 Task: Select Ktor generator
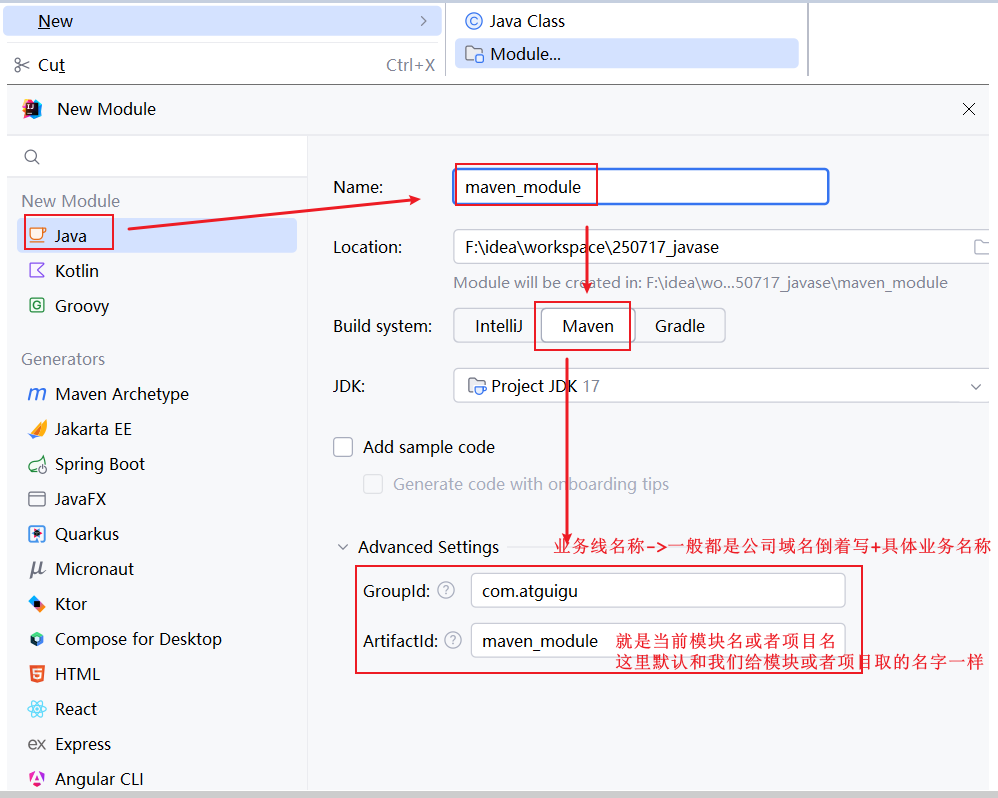pyautogui.click(x=157, y=604)
